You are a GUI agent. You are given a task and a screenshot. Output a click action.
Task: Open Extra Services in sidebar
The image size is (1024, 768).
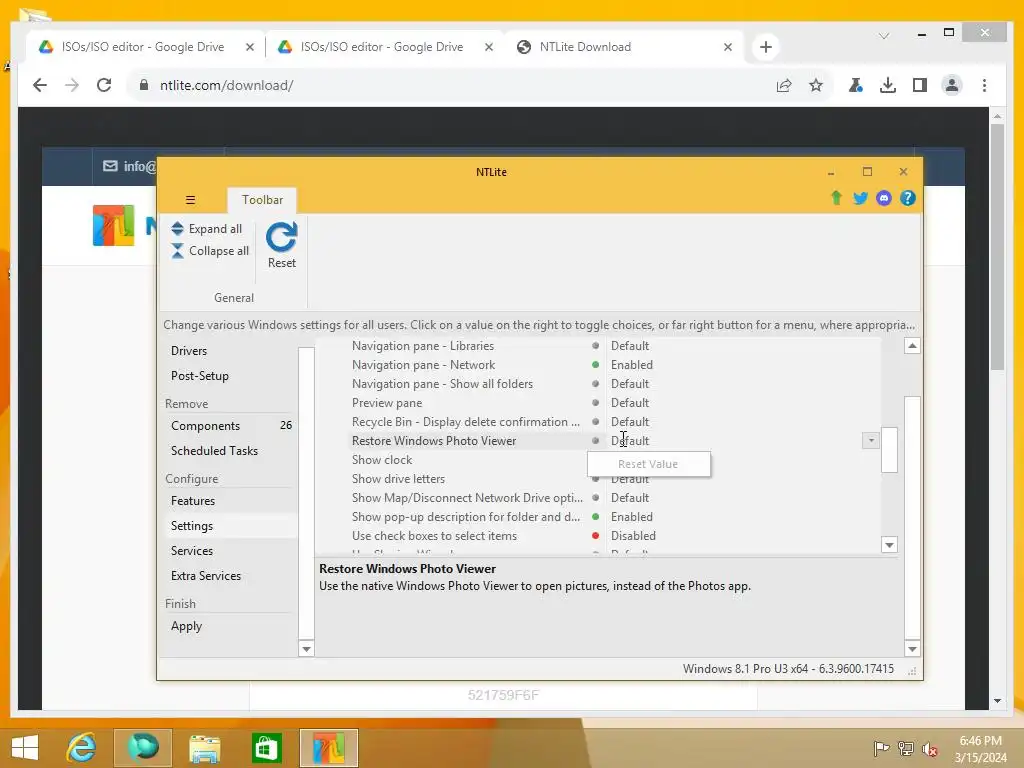point(206,575)
